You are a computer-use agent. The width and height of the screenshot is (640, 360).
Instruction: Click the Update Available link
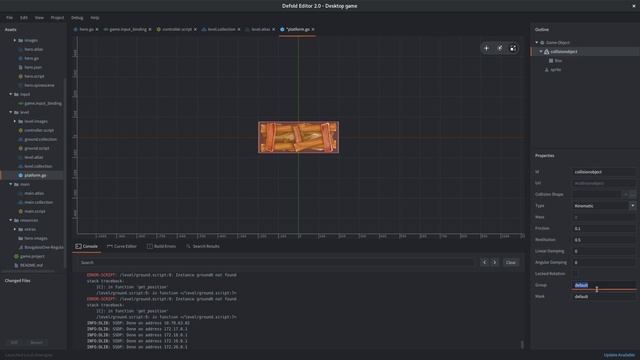click(x=619, y=355)
